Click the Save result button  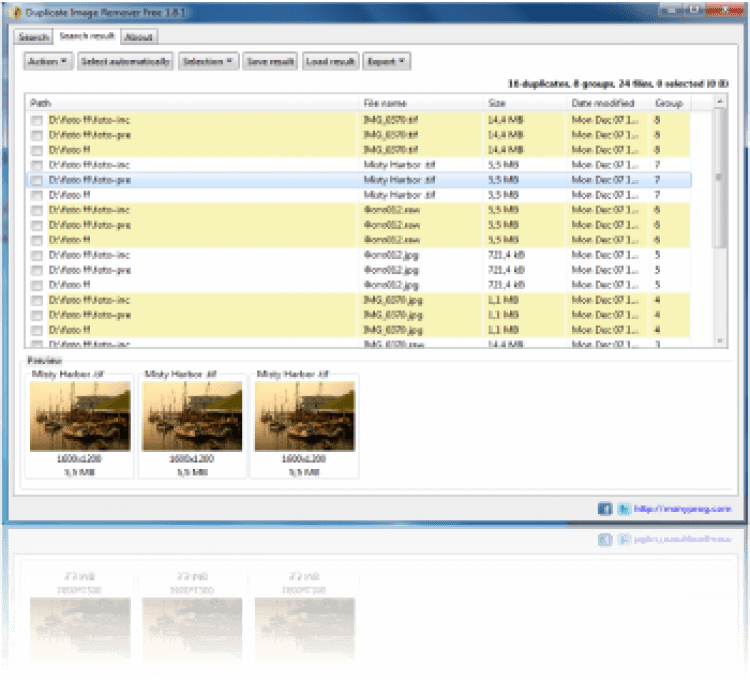pos(270,62)
